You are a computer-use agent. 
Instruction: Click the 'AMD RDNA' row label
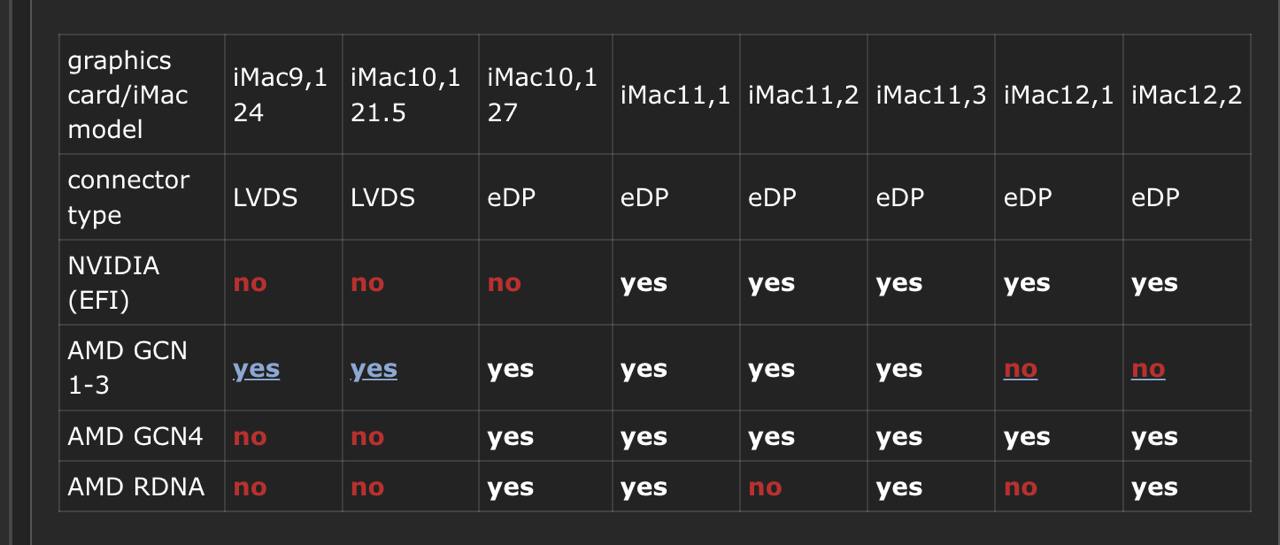(x=141, y=486)
